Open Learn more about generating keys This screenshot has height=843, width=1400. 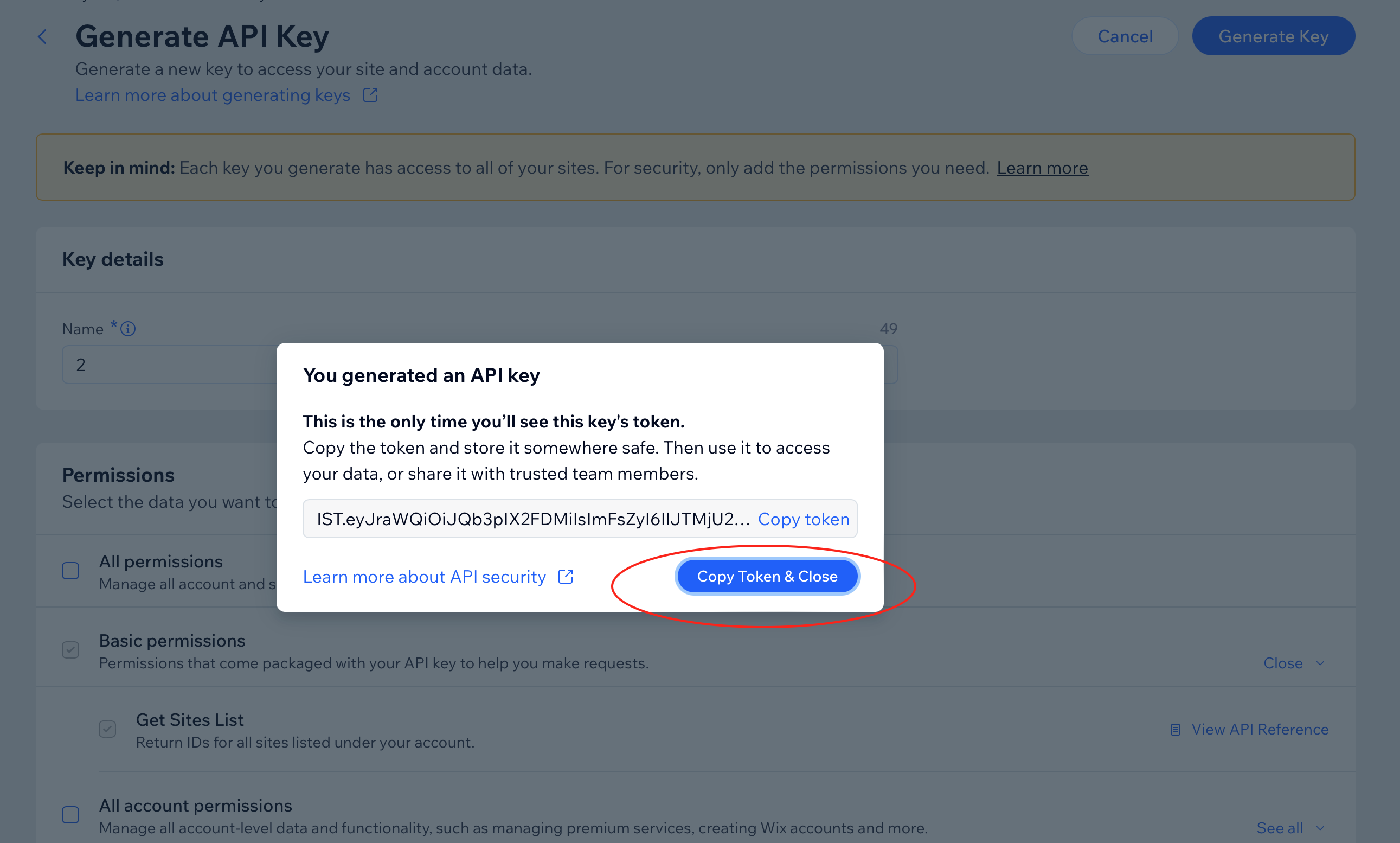tap(212, 95)
